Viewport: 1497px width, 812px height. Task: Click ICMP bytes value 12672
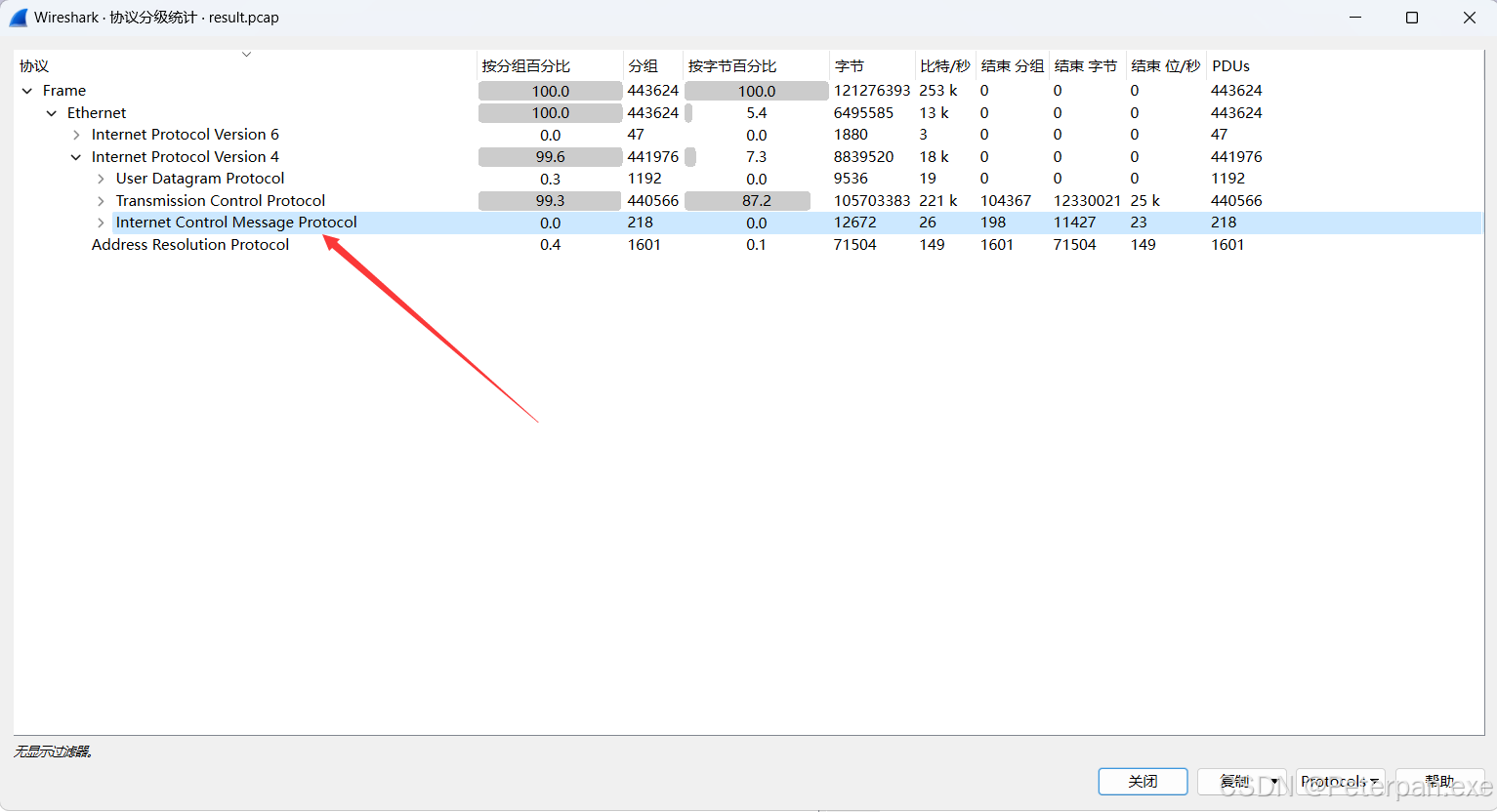[x=855, y=223]
